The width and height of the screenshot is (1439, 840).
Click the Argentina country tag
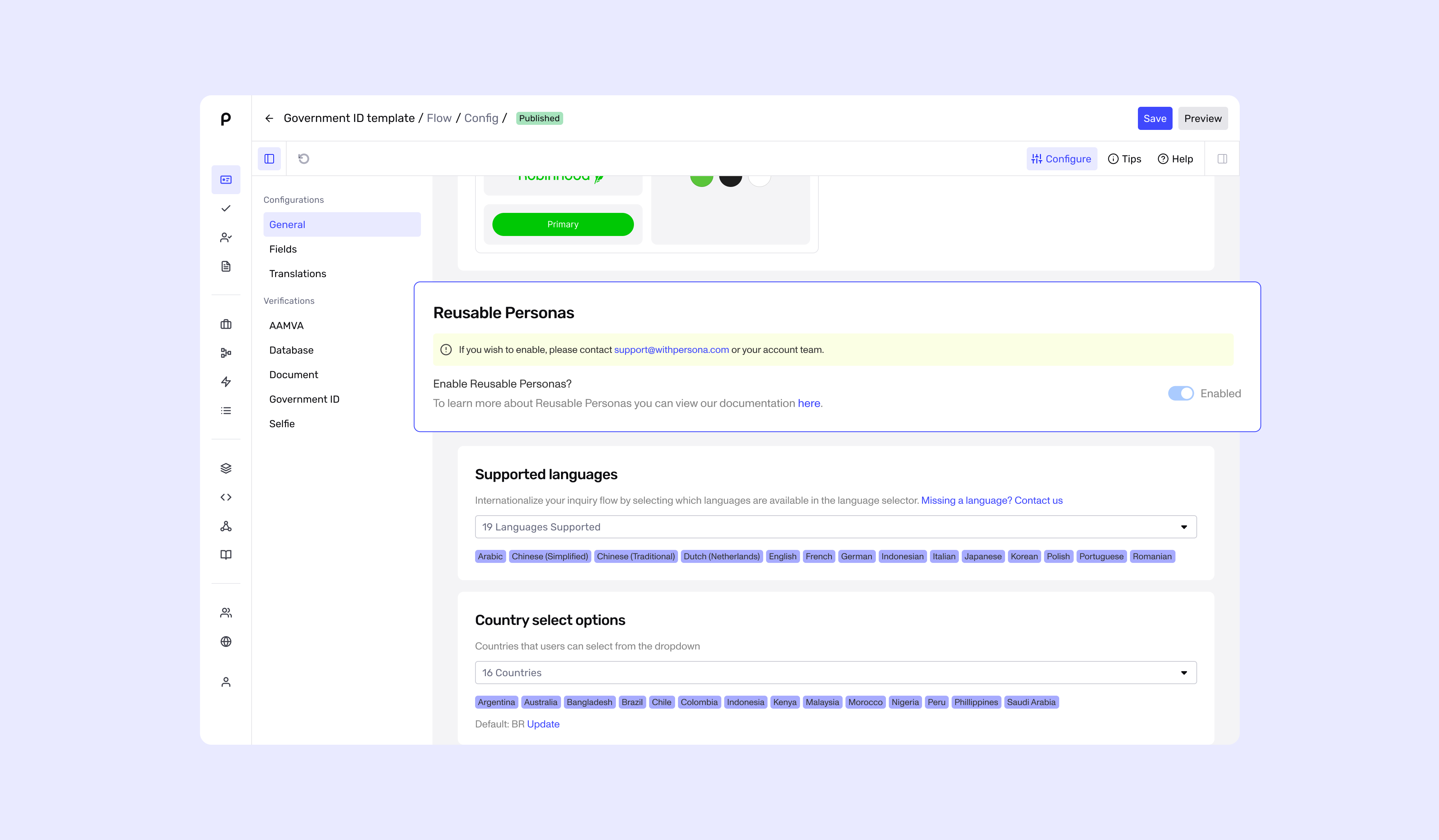point(496,702)
